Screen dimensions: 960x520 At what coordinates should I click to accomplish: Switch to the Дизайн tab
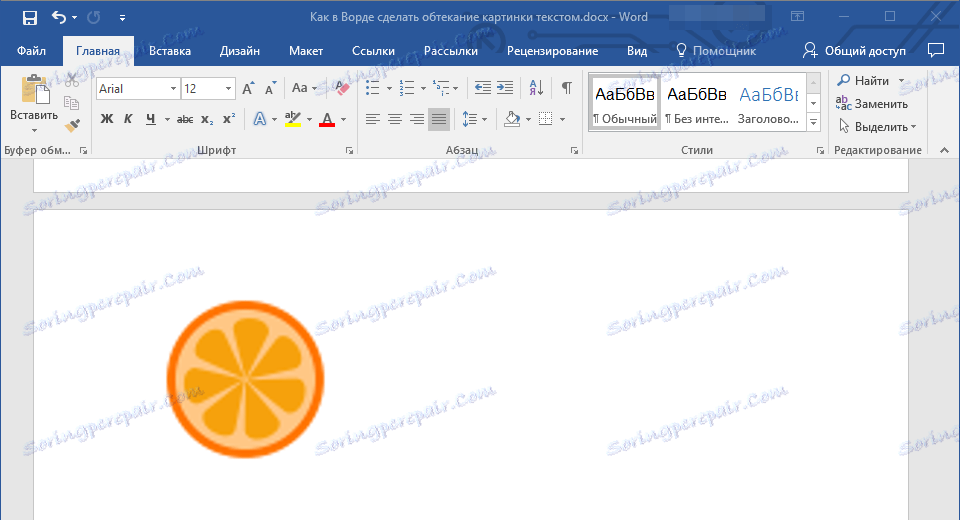point(239,51)
